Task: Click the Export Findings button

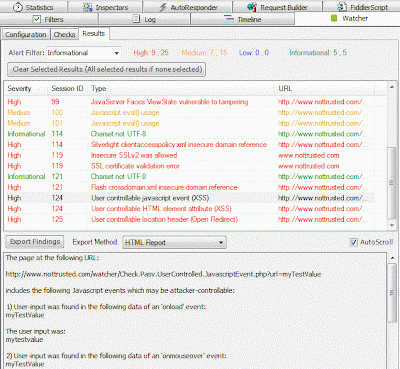Action: tap(35, 242)
